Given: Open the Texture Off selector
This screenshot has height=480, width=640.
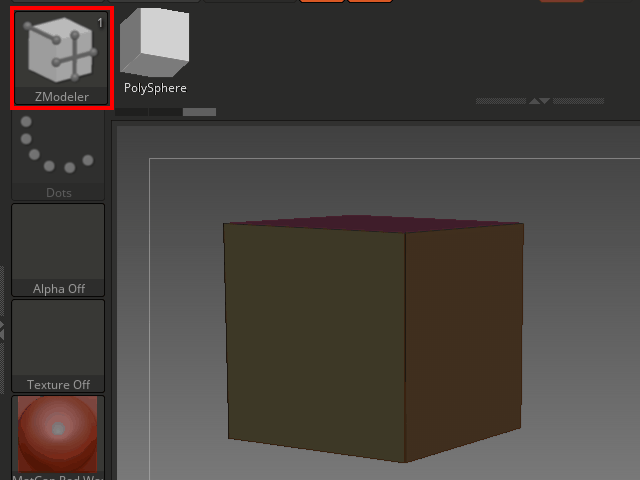Looking at the screenshot, I should coord(58,345).
